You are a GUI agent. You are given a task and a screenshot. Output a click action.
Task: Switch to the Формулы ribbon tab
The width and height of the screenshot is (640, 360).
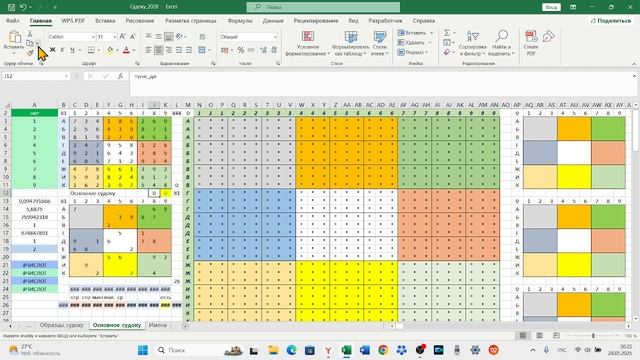240,20
